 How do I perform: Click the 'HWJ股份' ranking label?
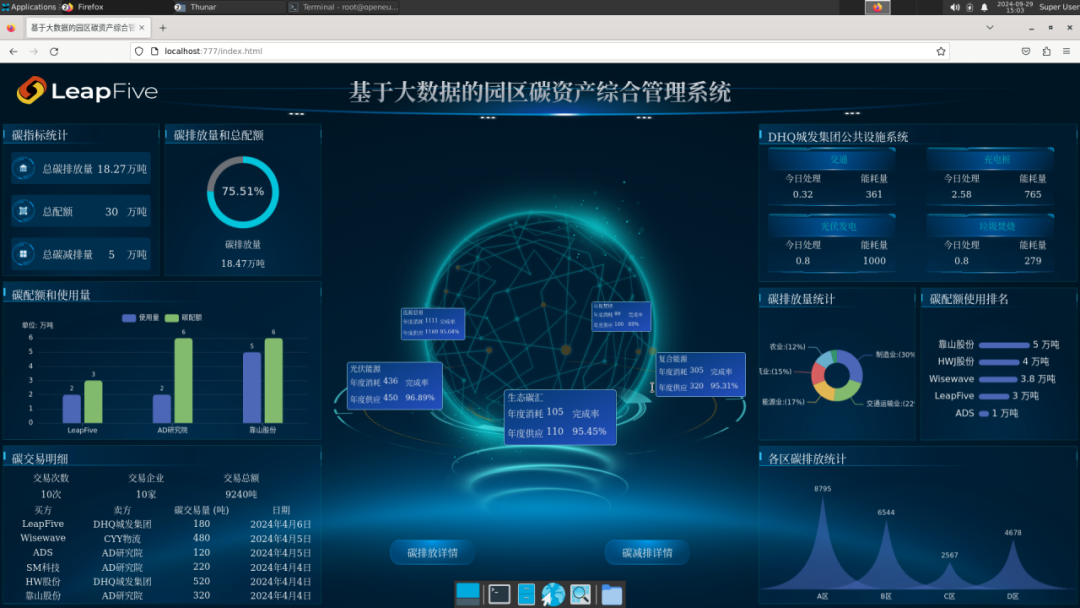tap(955, 361)
